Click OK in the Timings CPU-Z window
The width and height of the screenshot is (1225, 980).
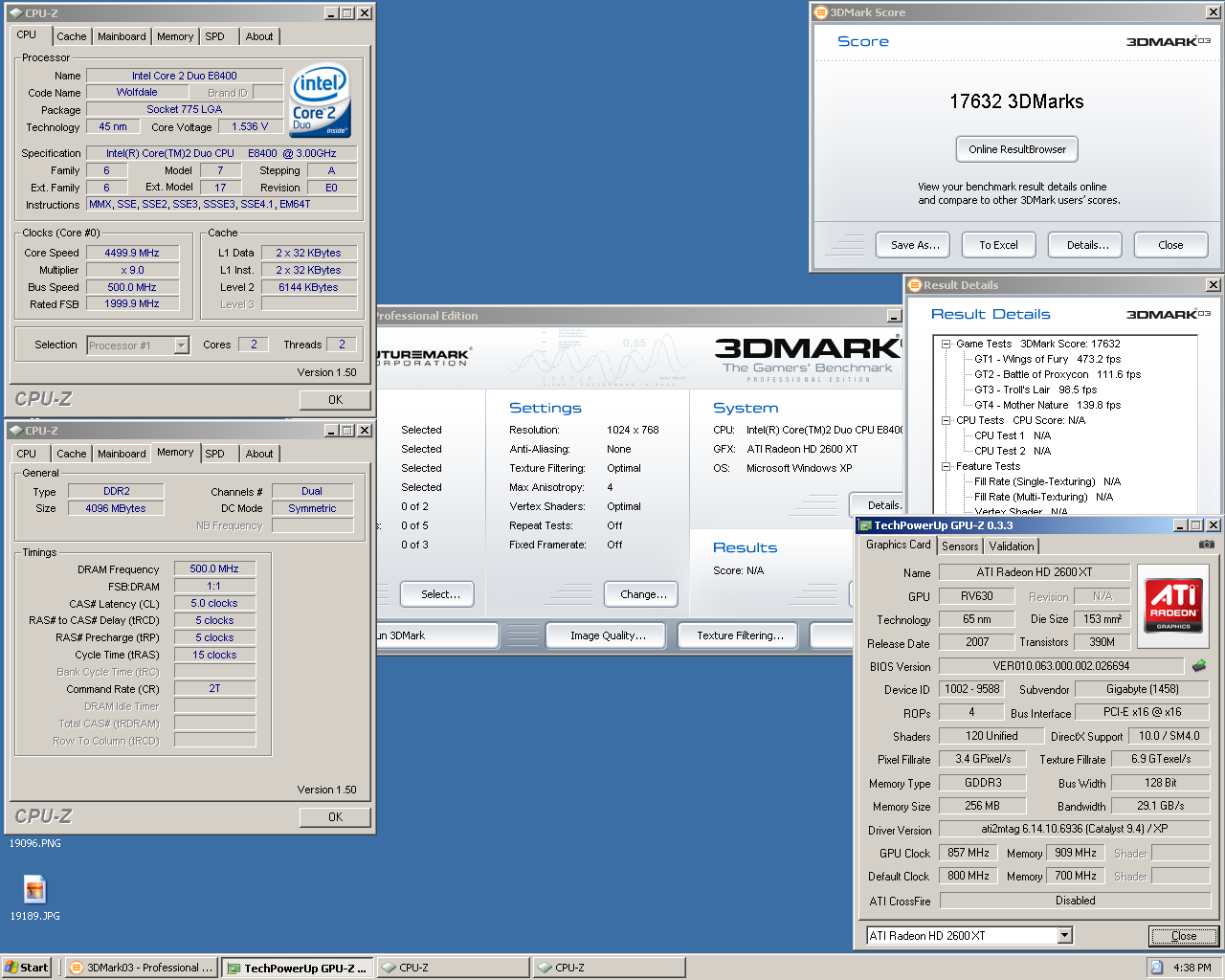click(335, 817)
